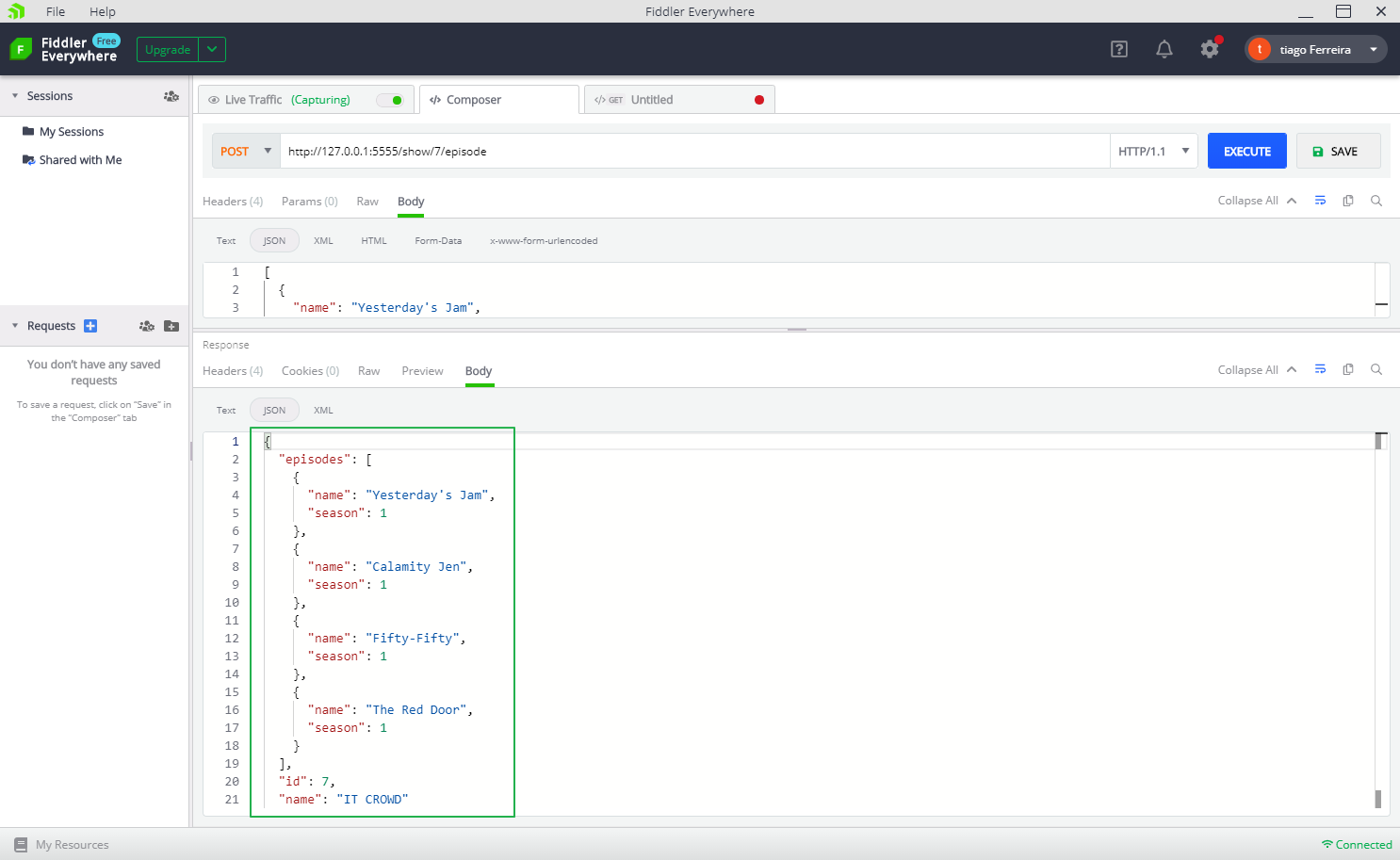Image resolution: width=1400 pixels, height=860 pixels.
Task: Open the help question mark icon
Action: (1119, 49)
